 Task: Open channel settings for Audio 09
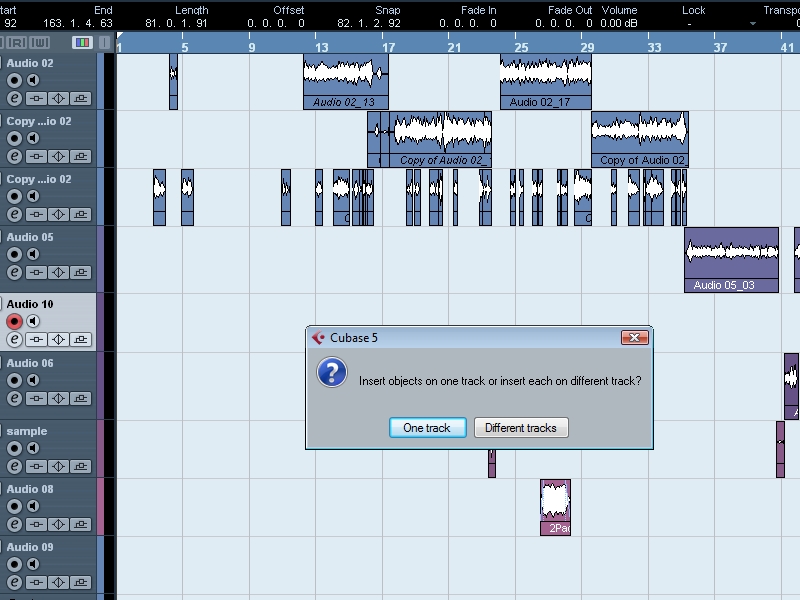14,582
